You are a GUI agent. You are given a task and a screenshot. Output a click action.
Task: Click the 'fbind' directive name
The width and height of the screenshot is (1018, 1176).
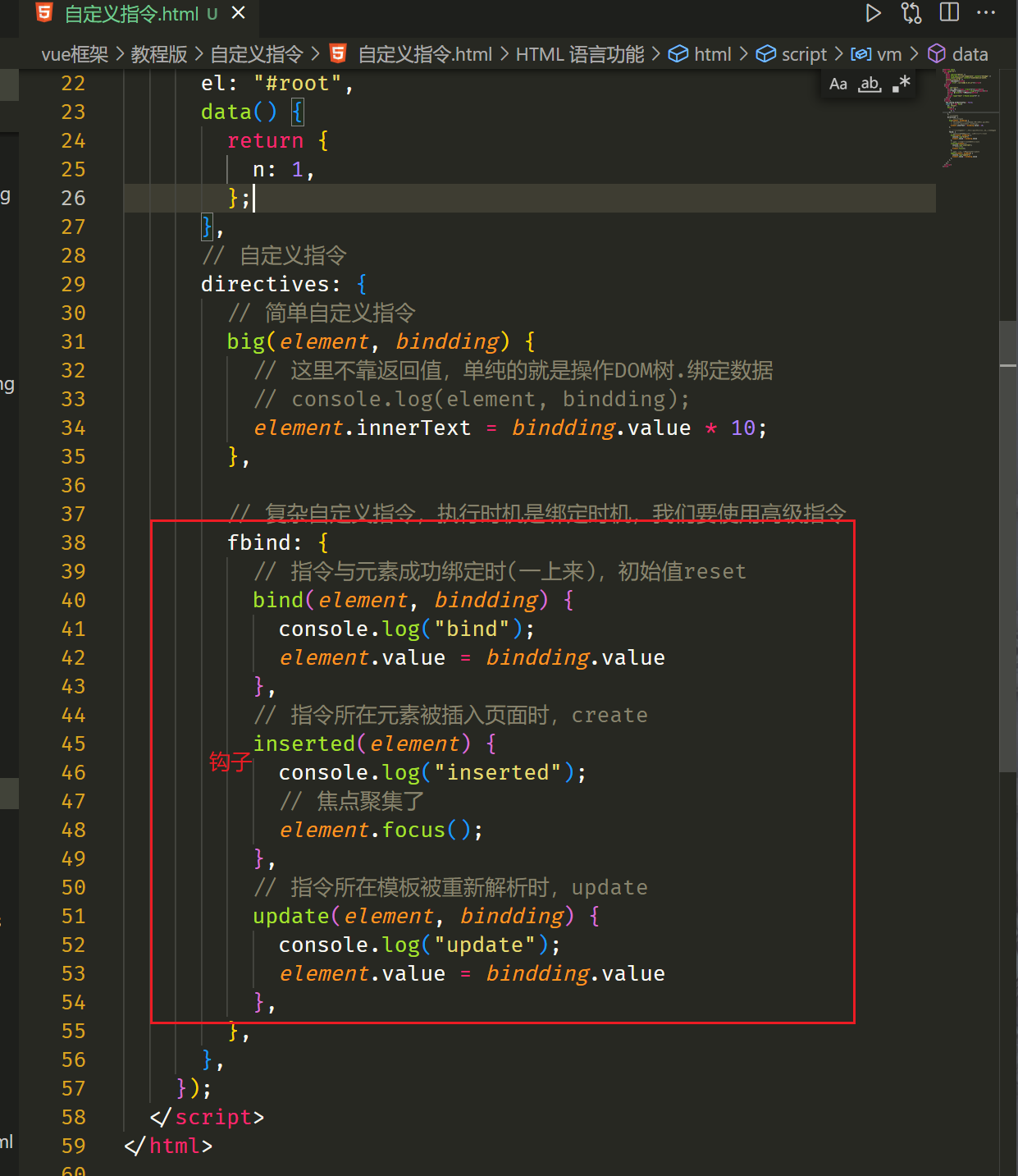click(259, 542)
